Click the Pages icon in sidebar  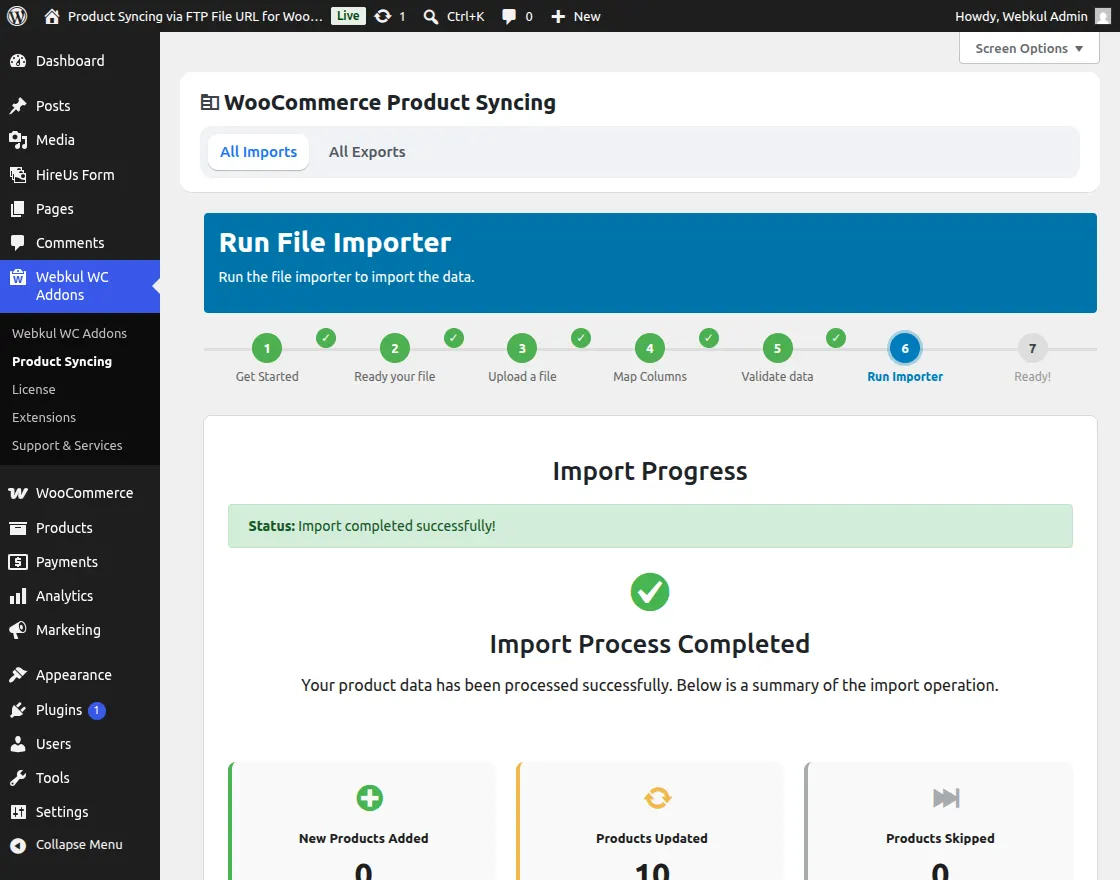coord(18,209)
